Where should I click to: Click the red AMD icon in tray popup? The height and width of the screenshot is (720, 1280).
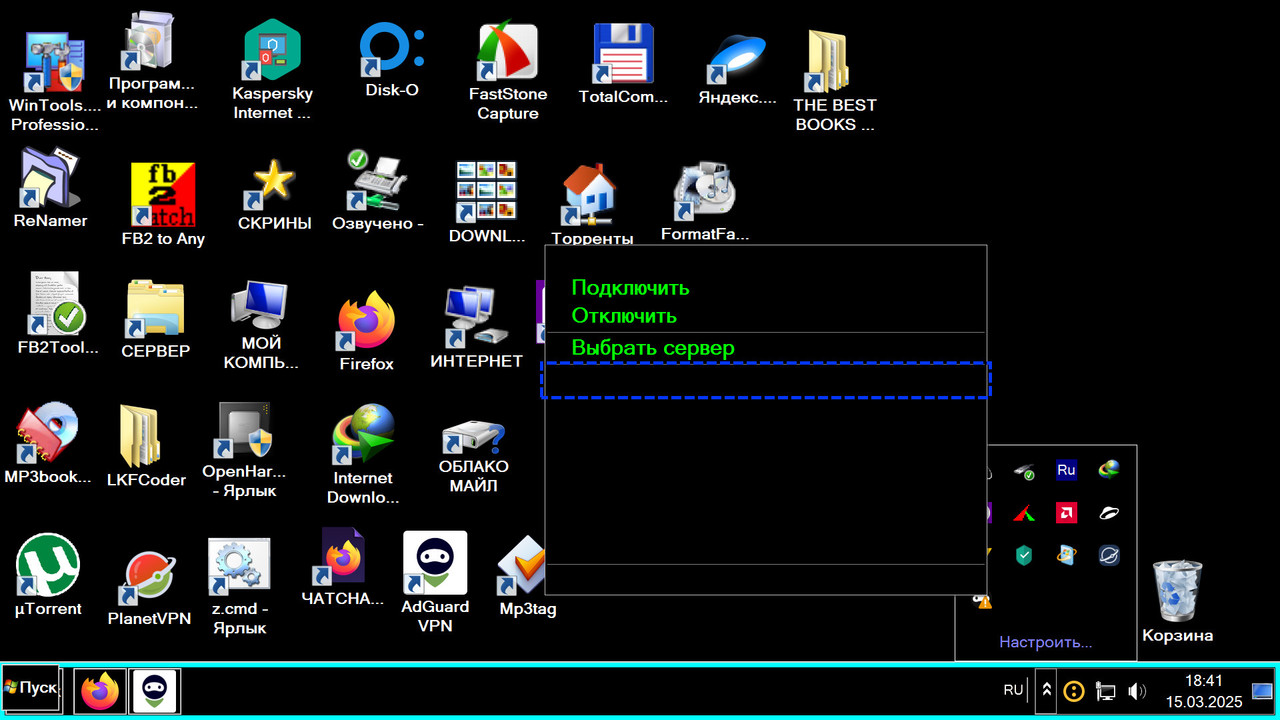point(1066,513)
